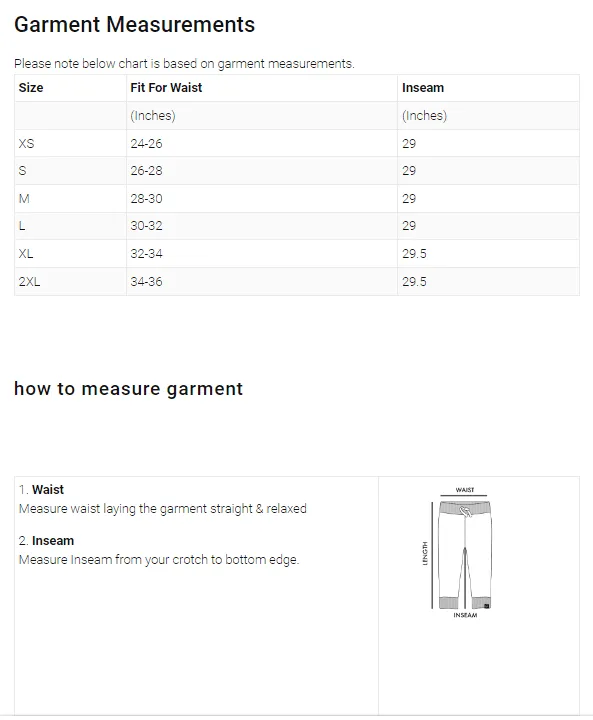Screen dimensions: 593x720
Task: Select the bold 'Inseam' instruction title
Action: (x=53, y=540)
